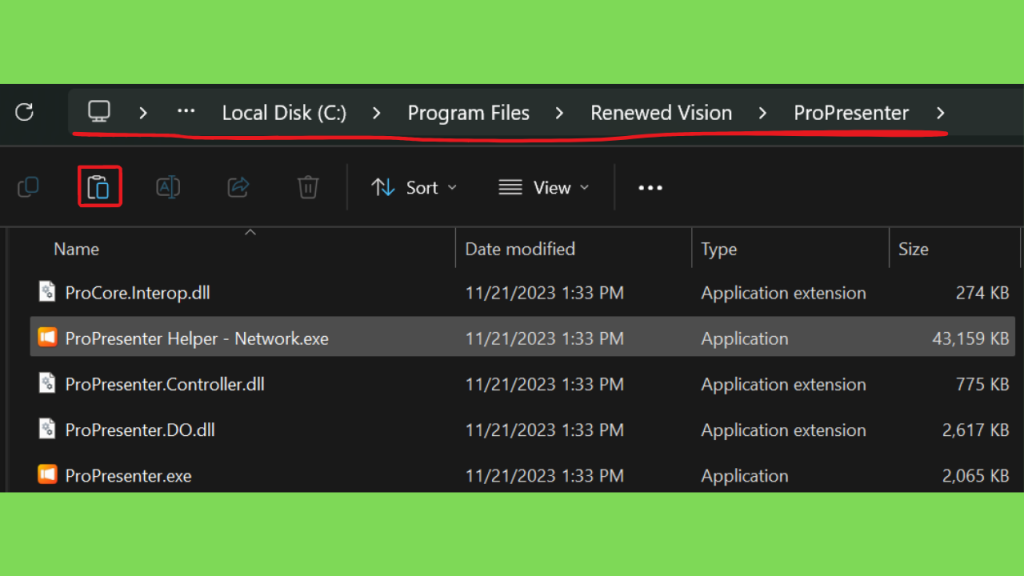
Task: Expand chevron after ProPresenter breadcrumb
Action: click(940, 113)
